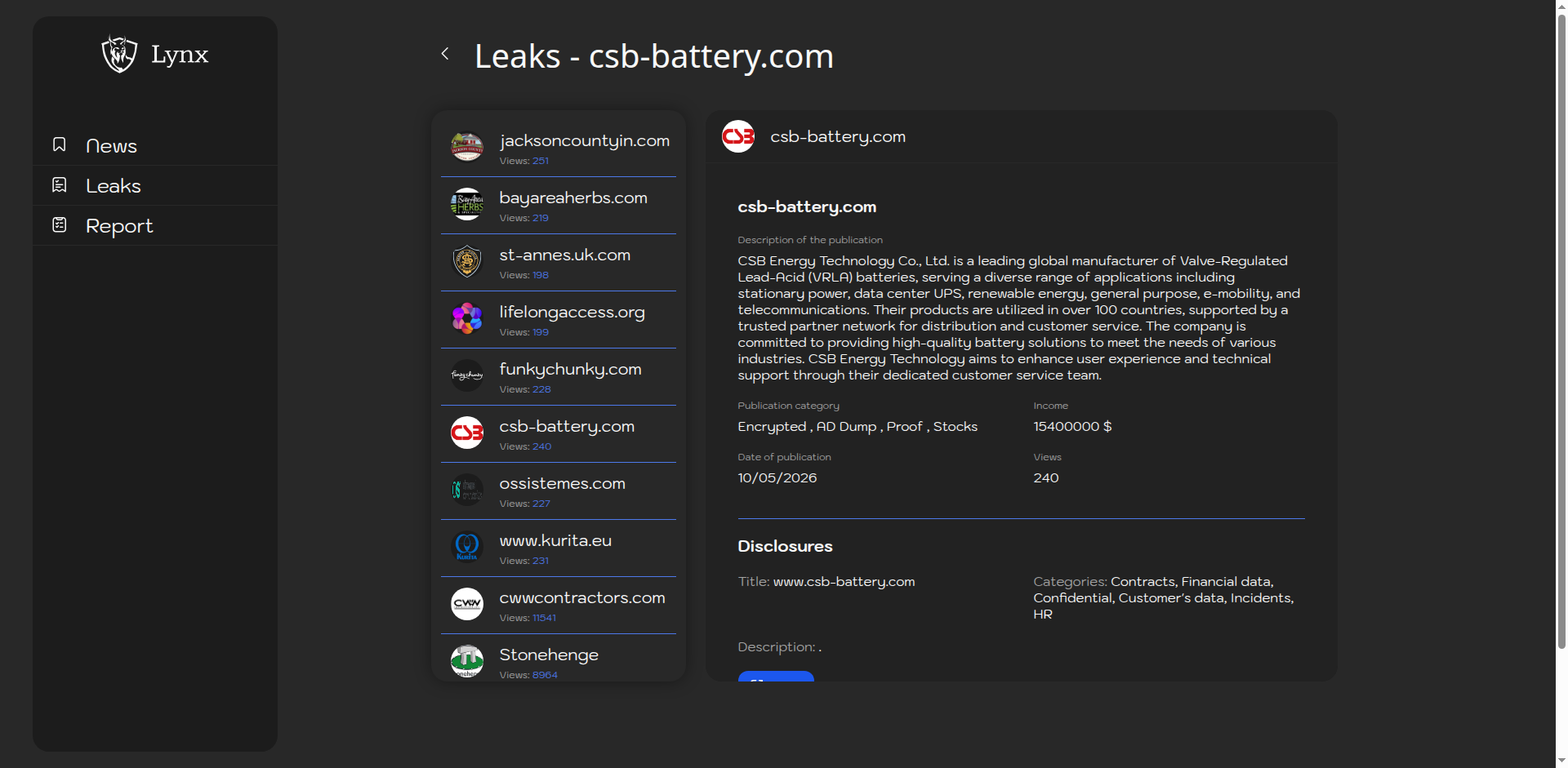Click the 'Disclosures' heading
The image size is (1568, 768).
(x=785, y=547)
